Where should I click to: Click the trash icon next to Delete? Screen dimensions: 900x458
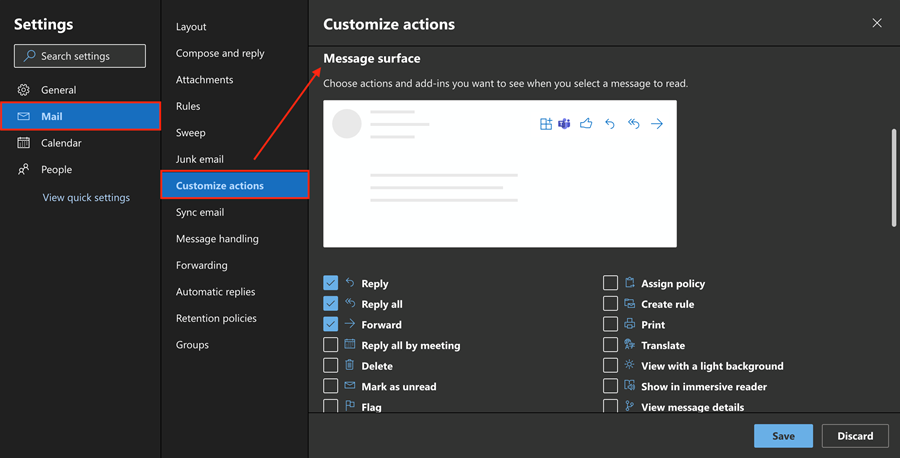point(350,365)
